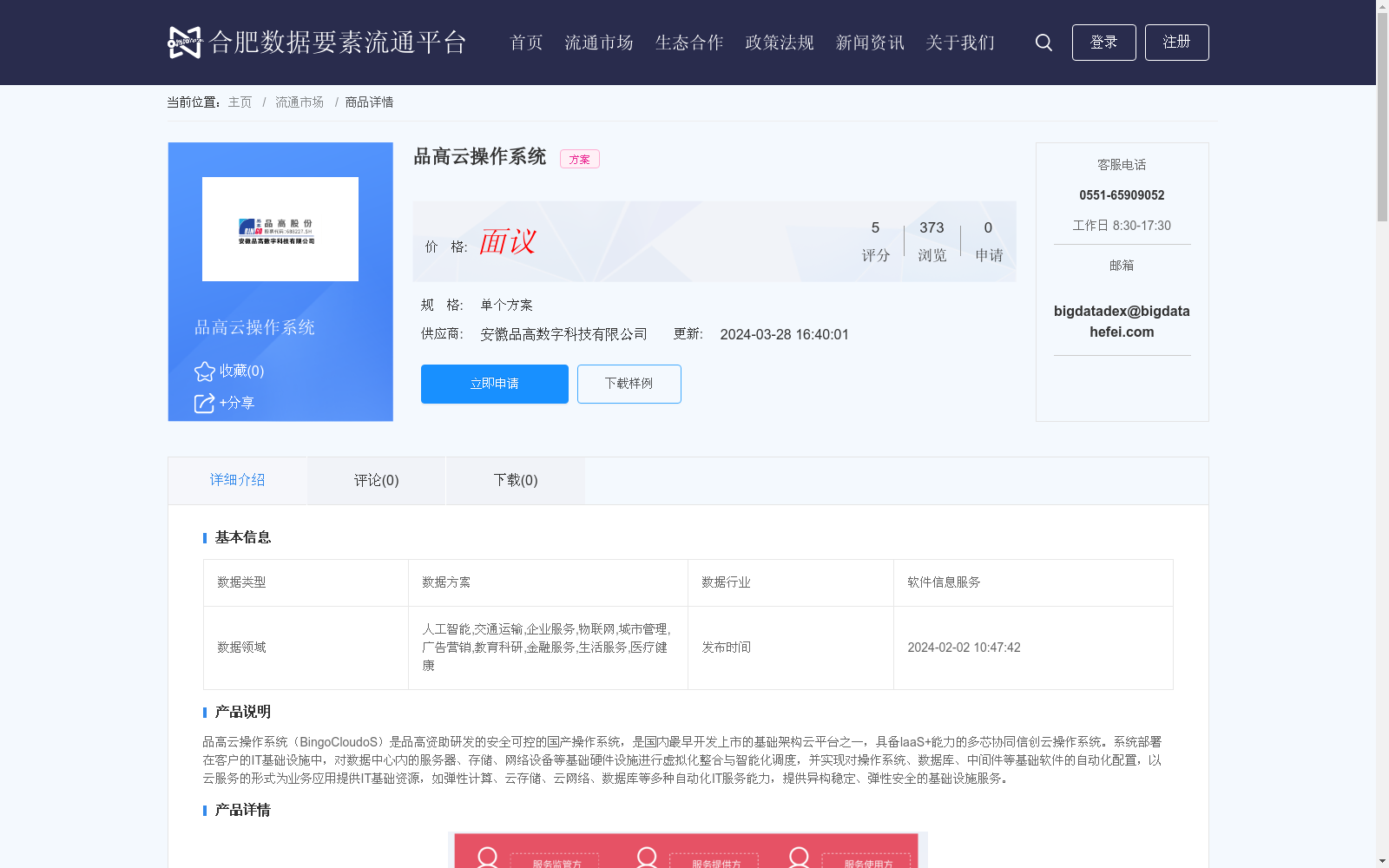The image size is (1389, 868).
Task: Click the supplier name 安徽品高数字科技有限公司
Action: point(564,335)
